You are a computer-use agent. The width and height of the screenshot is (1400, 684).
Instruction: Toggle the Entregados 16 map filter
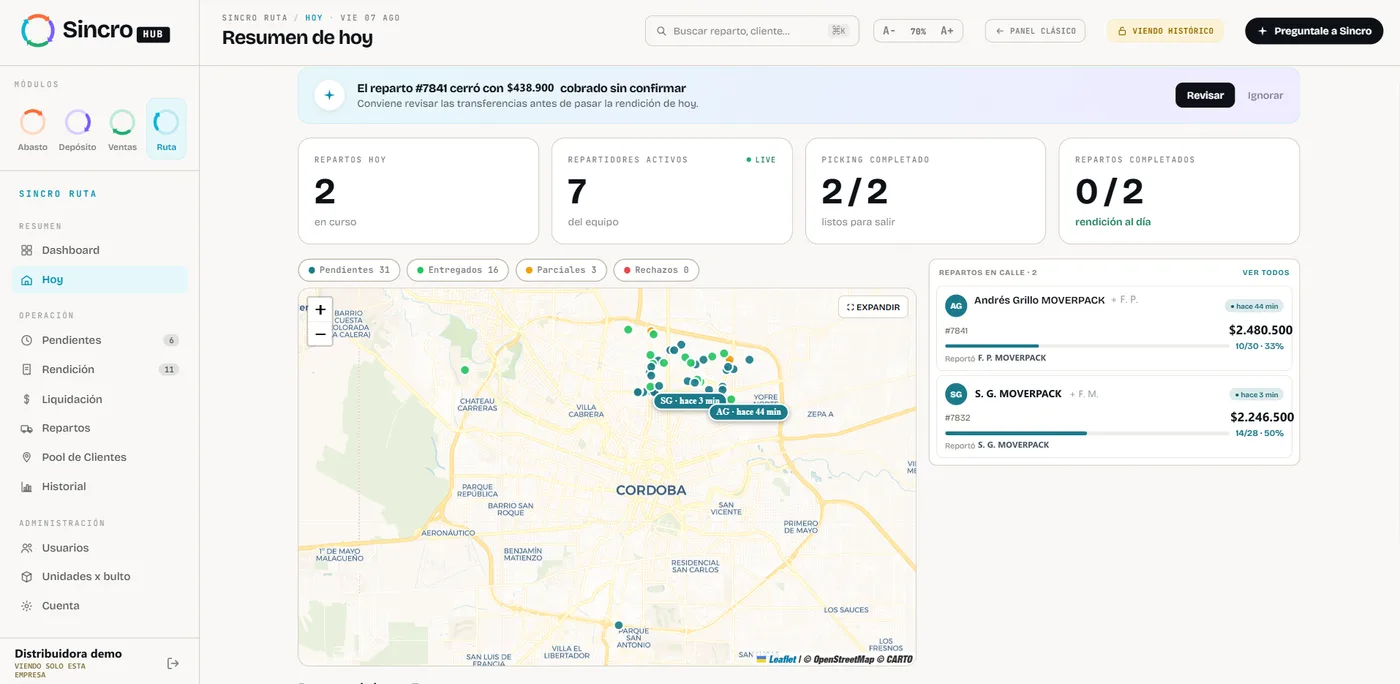(x=457, y=270)
